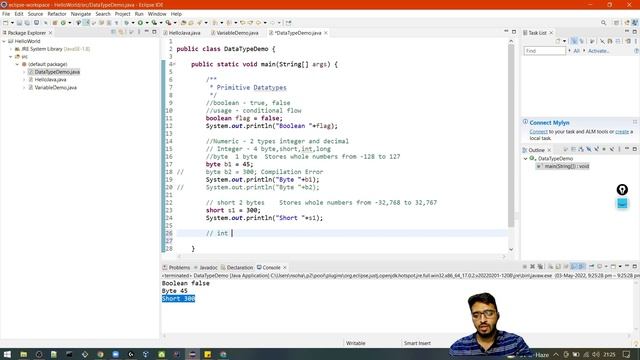
Task: Click the taskbar volume icon
Action: tap(596, 354)
